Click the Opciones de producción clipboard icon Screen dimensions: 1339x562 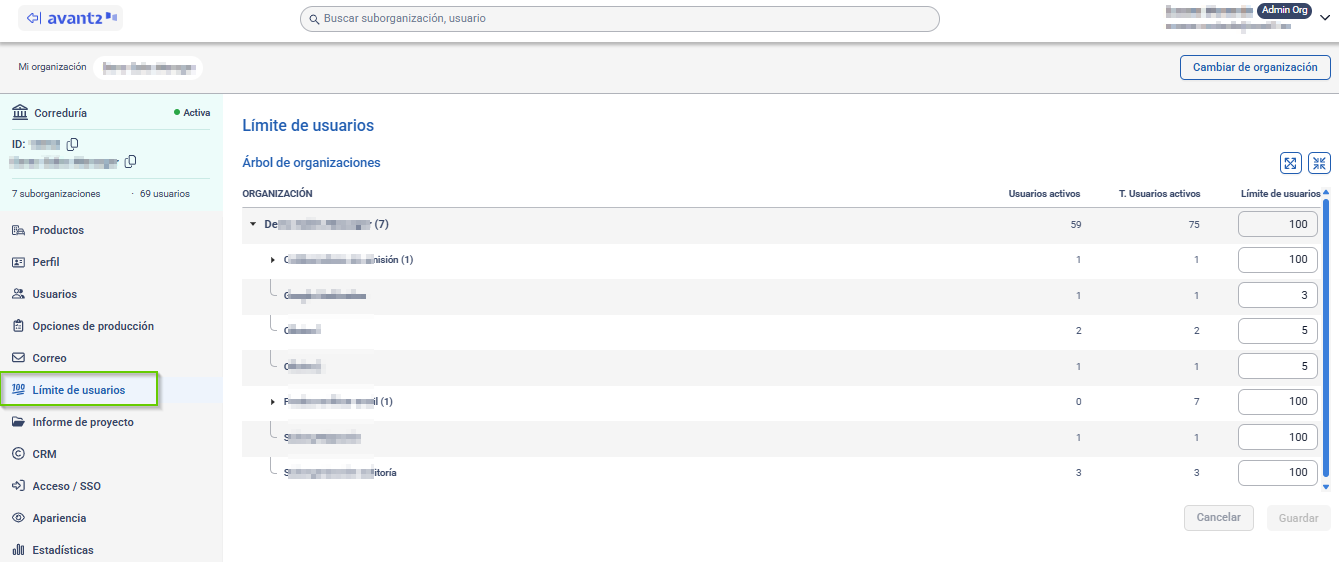(18, 326)
